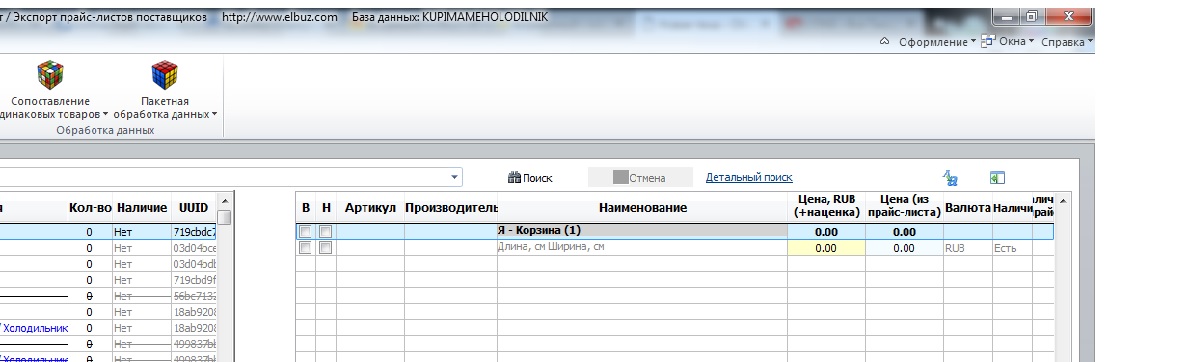This screenshot has height=362, width=1178.
Task: Open the Детальный поиск link
Action: 749,177
